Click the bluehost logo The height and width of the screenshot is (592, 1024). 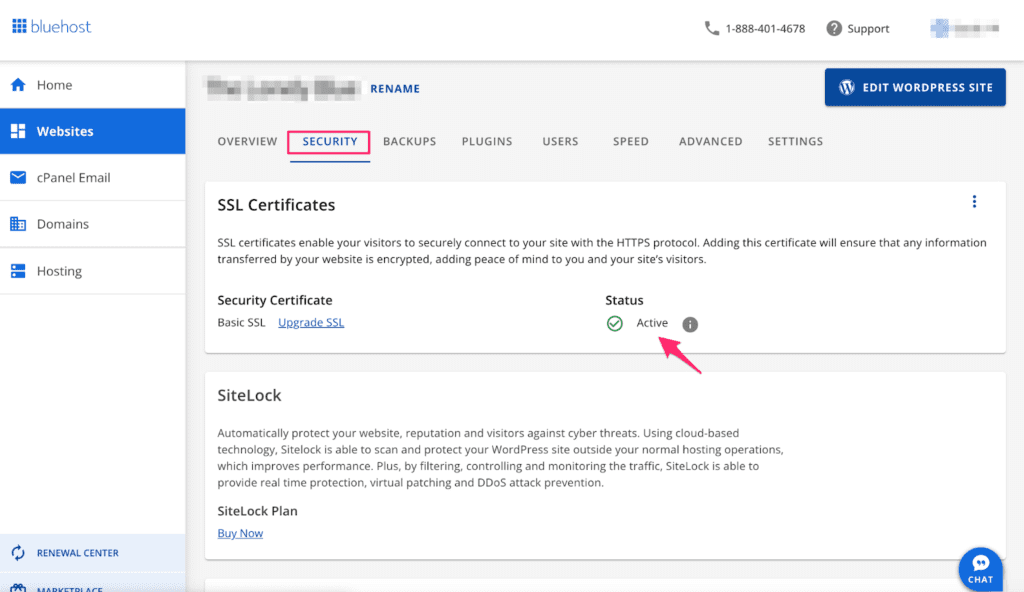click(51, 26)
